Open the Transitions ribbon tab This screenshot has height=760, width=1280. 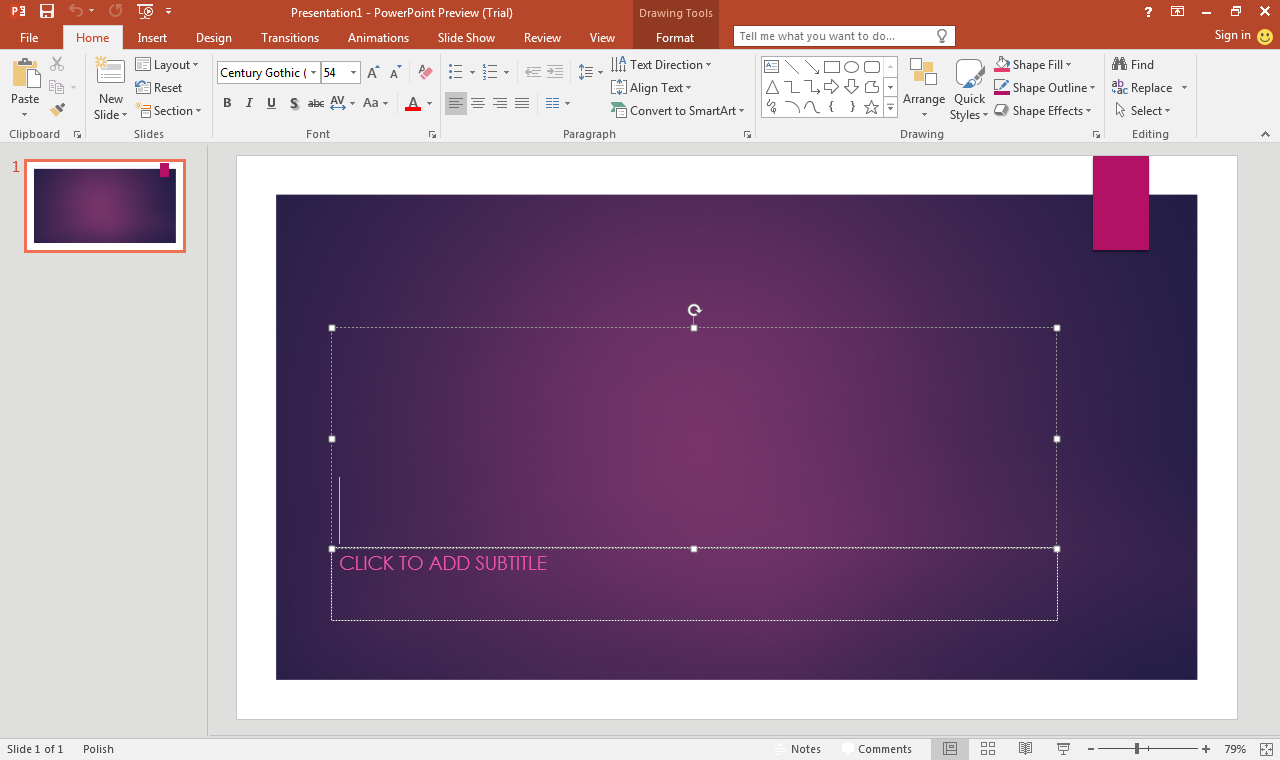click(289, 38)
